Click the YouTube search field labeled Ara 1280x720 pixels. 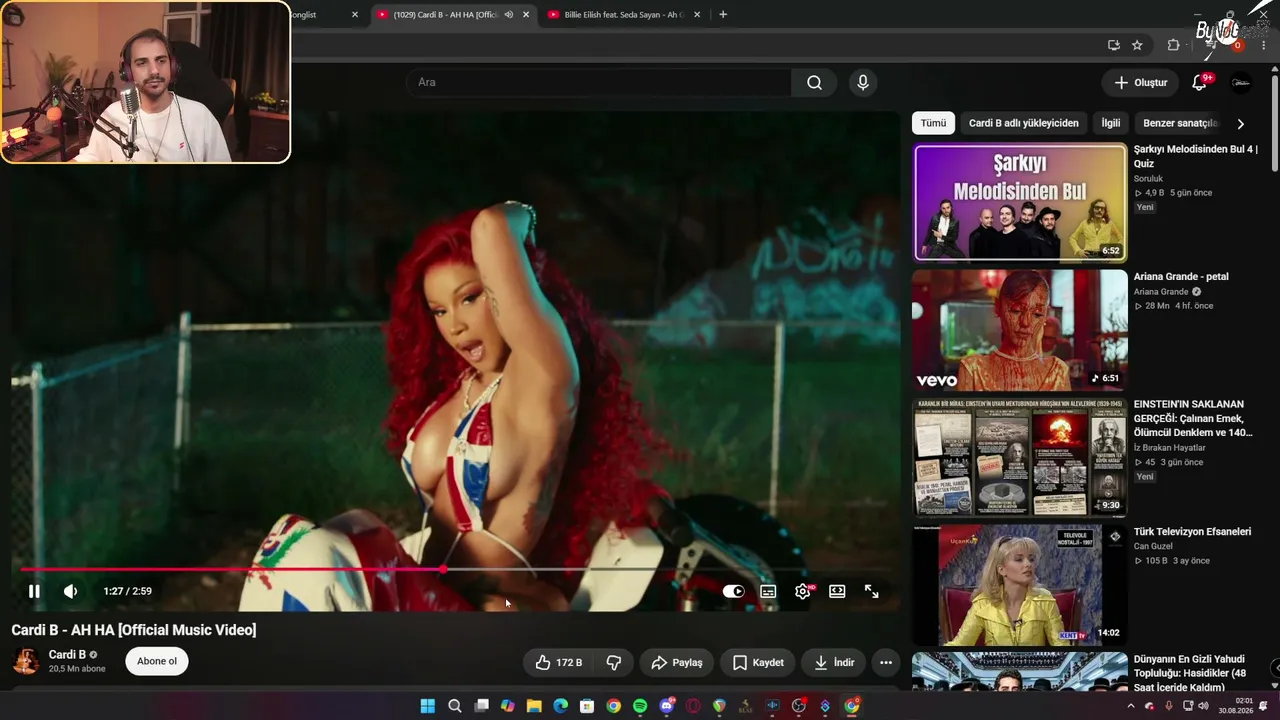click(x=598, y=82)
